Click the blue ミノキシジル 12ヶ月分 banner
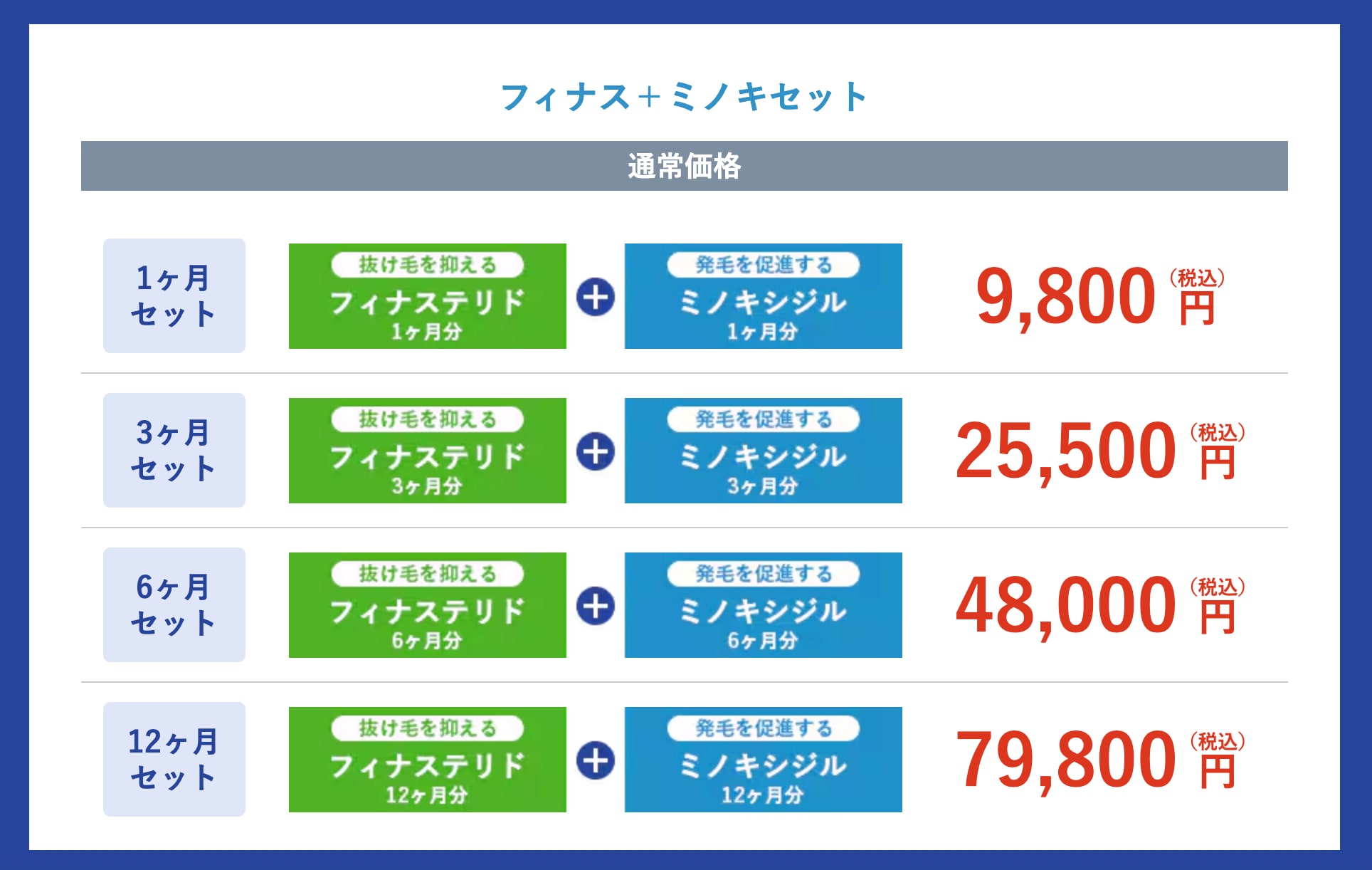The height and width of the screenshot is (870, 1372). click(763, 760)
